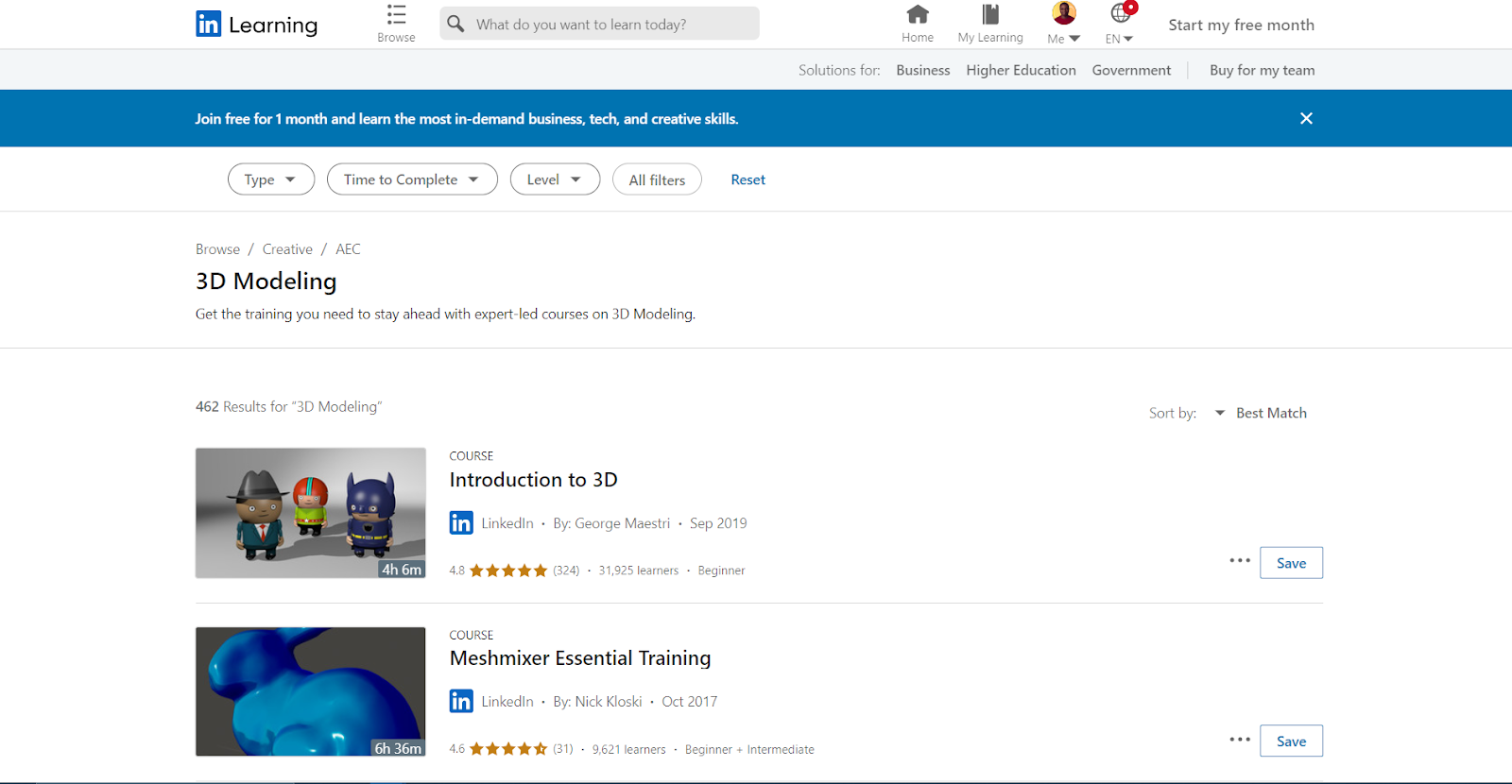1512x784 pixels.
Task: Open the Browse menu icon
Action: (396, 15)
